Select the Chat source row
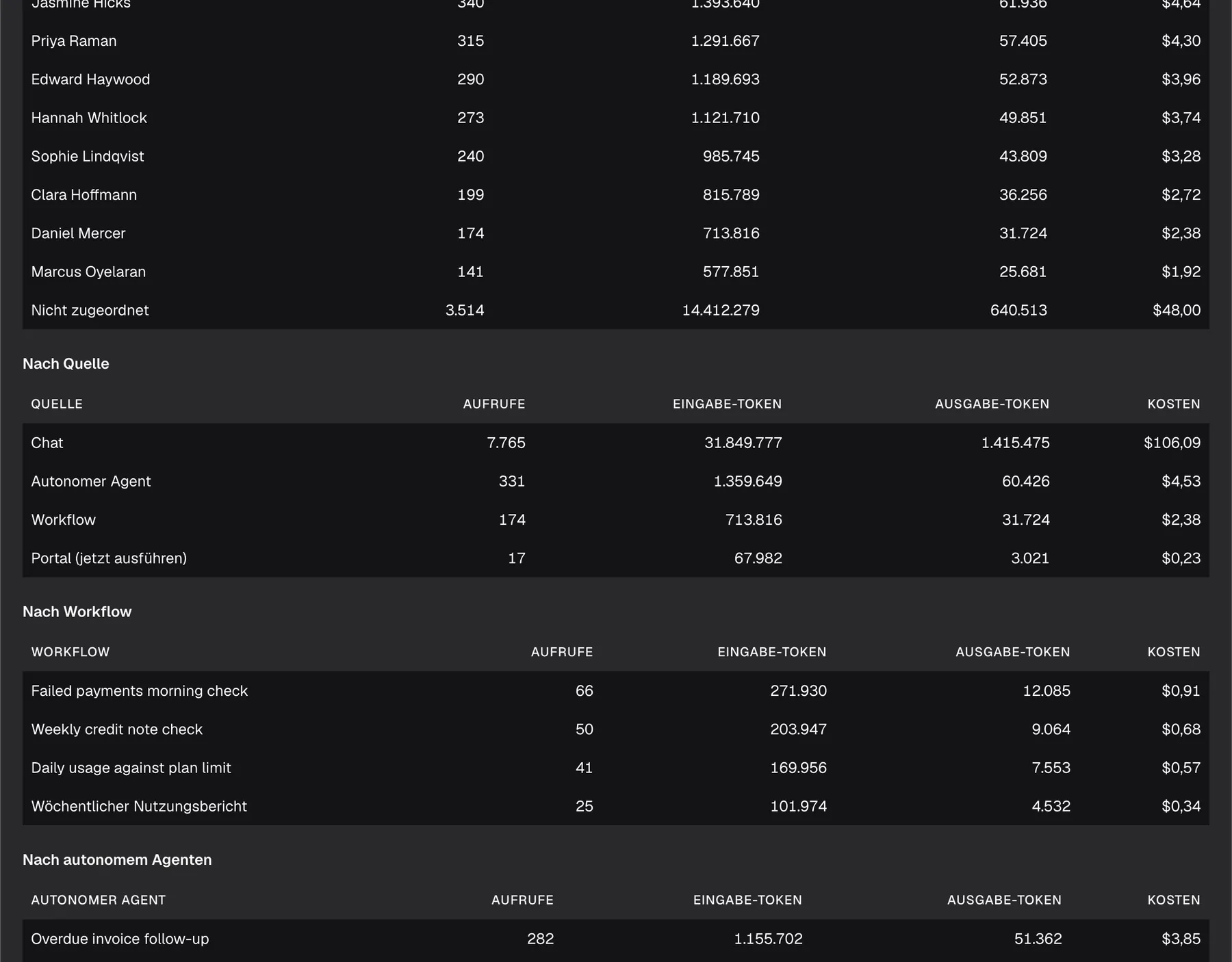 pos(616,443)
